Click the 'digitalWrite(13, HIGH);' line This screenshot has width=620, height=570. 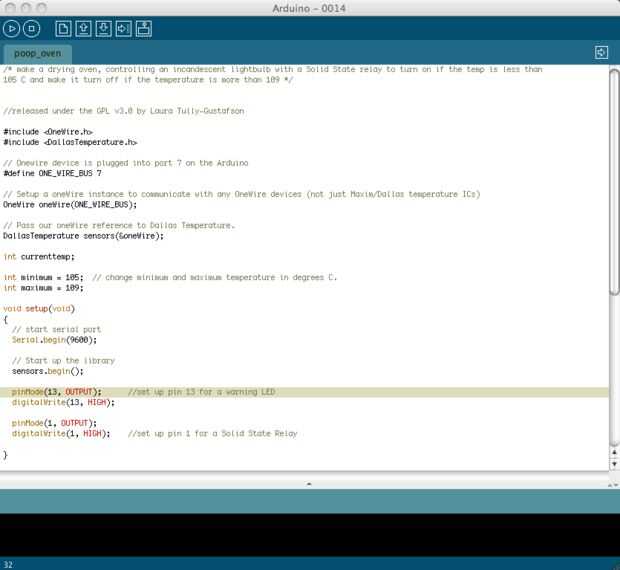[x=63, y=402]
